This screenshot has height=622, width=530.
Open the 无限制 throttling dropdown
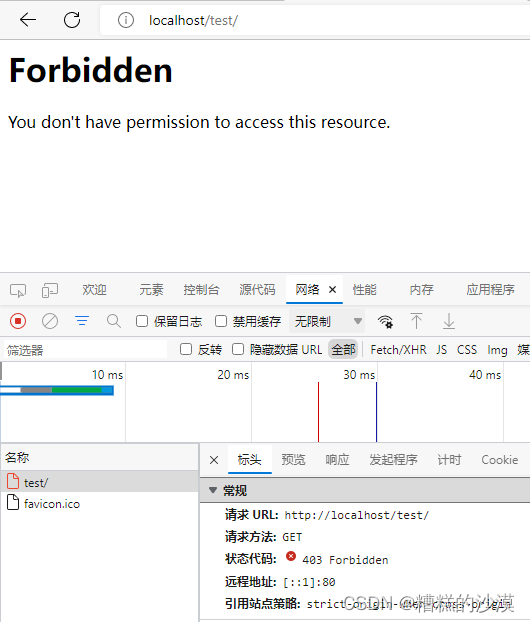click(x=328, y=321)
